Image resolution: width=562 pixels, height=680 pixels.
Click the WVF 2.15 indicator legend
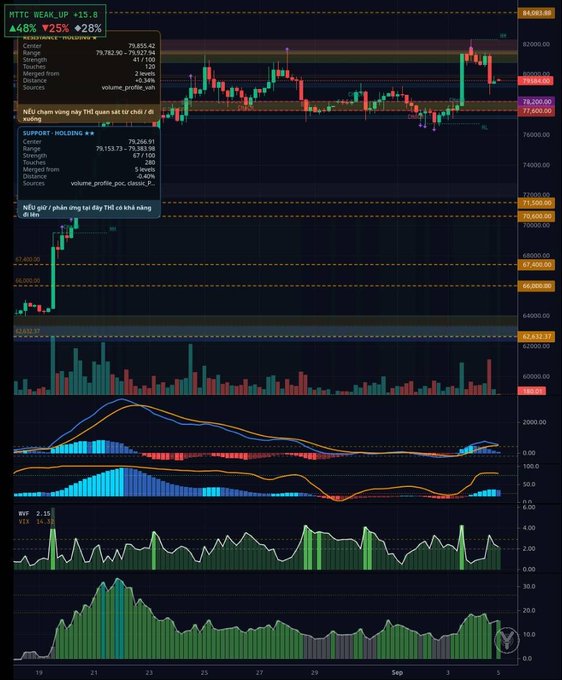point(35,513)
